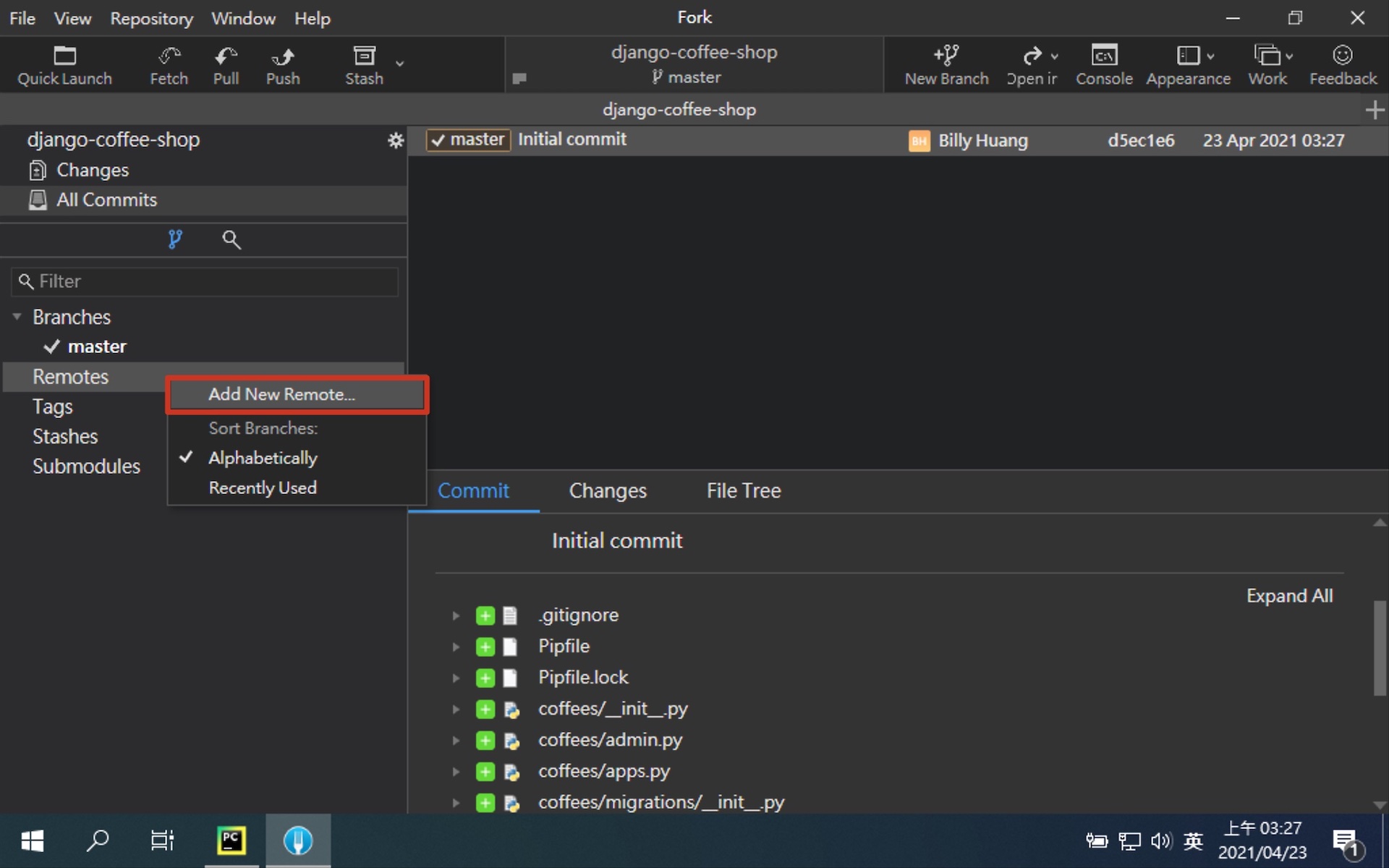The image size is (1389, 868).
Task: Open the Stash dropdown arrow
Action: [x=399, y=64]
